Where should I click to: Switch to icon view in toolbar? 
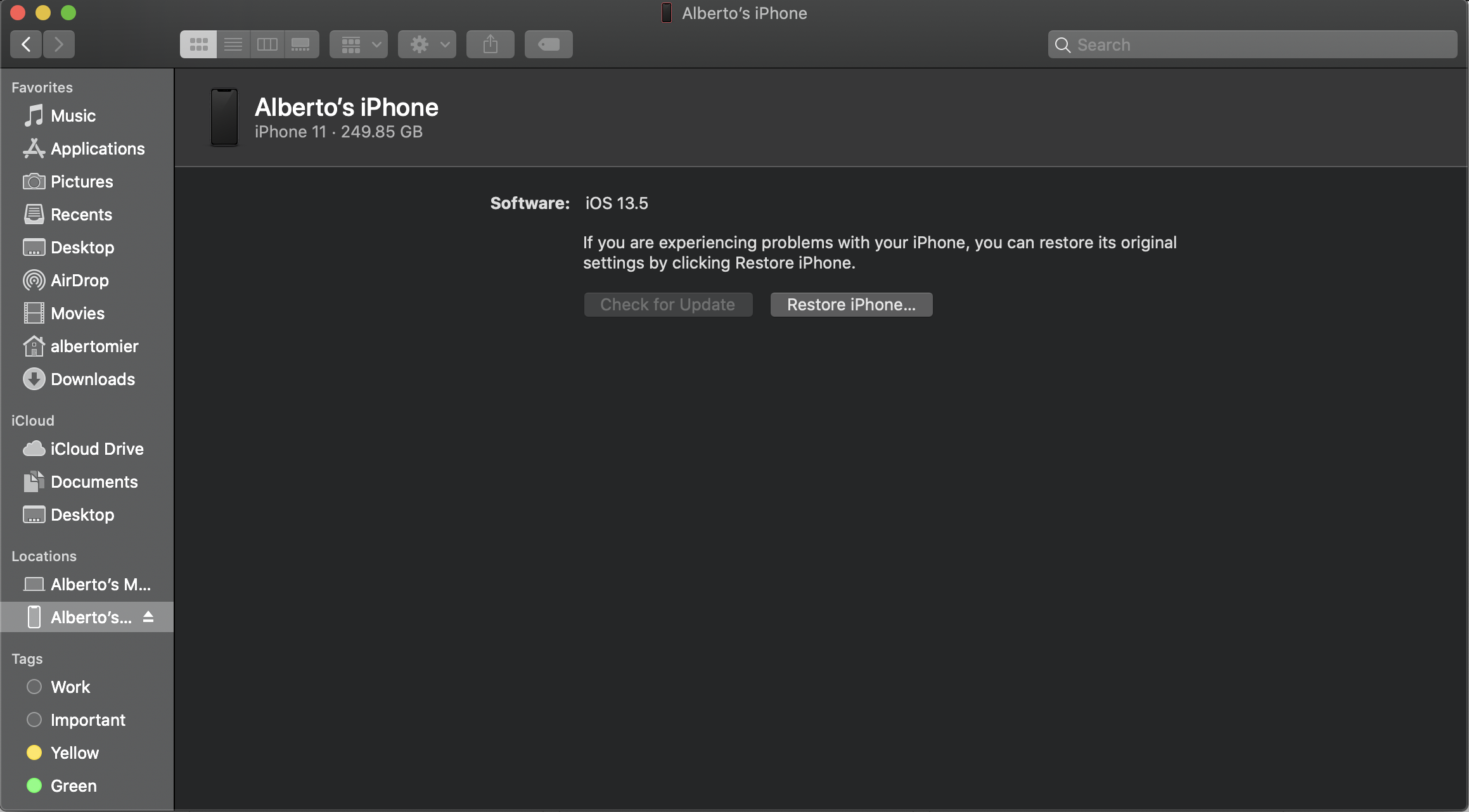pyautogui.click(x=198, y=44)
